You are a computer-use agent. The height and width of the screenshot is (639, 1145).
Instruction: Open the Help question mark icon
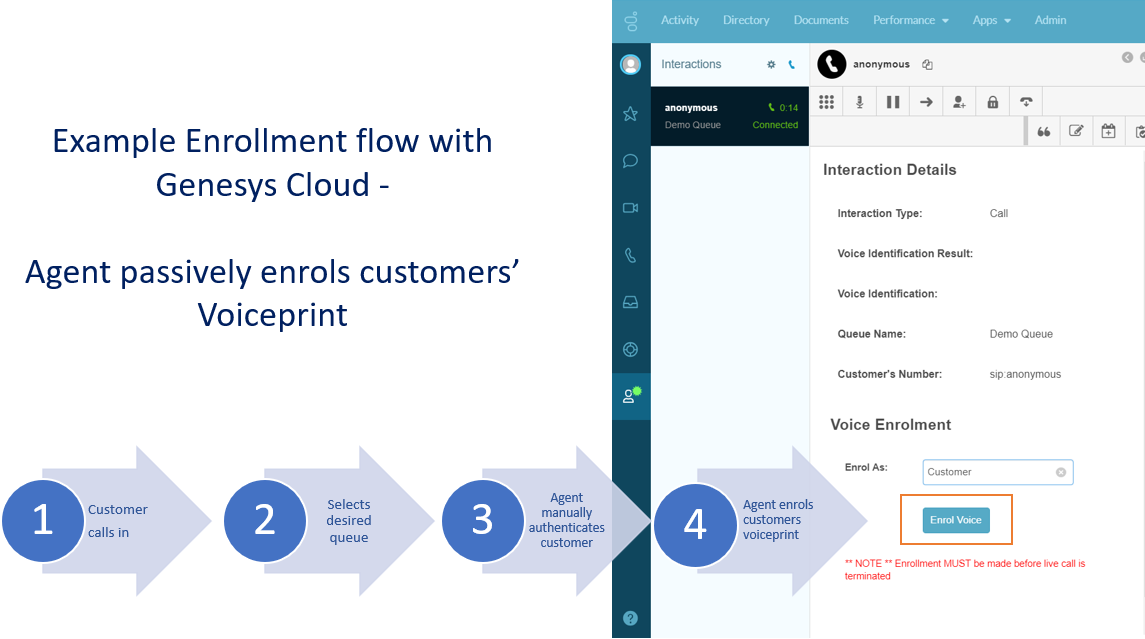click(630, 618)
